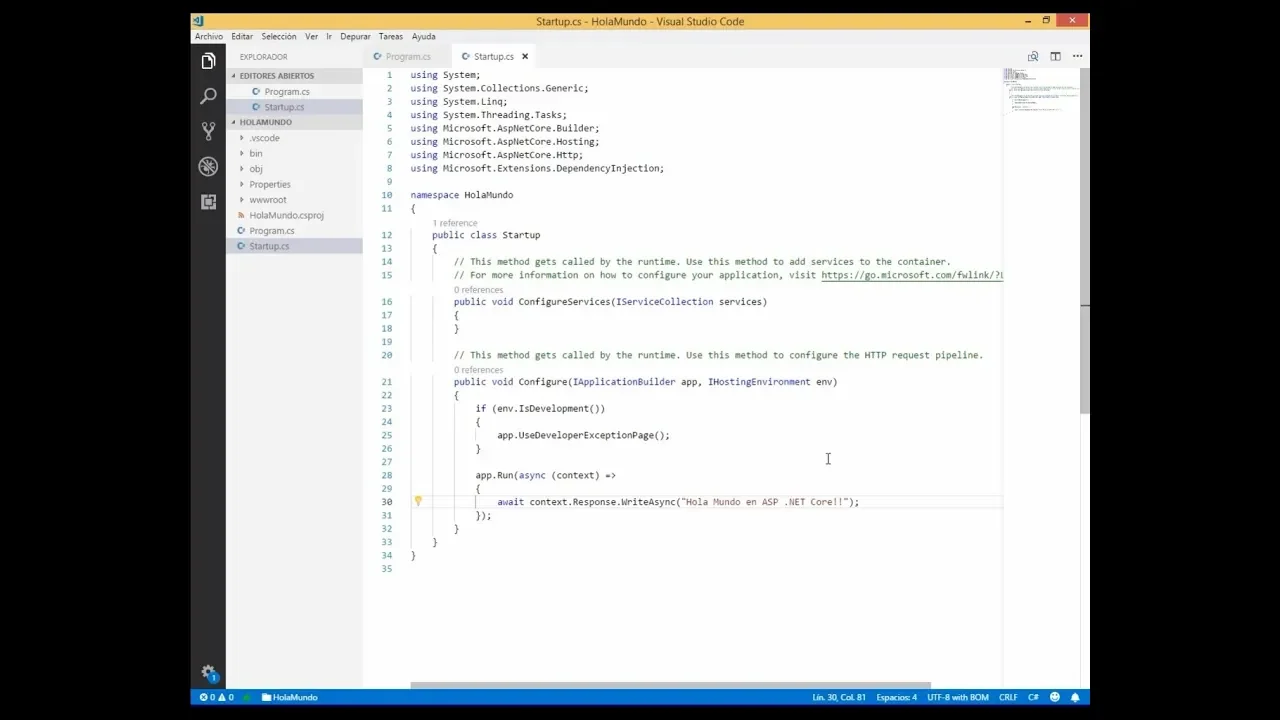This screenshot has width=1280, height=720.
Task: Open the Selección menu
Action: tap(279, 36)
